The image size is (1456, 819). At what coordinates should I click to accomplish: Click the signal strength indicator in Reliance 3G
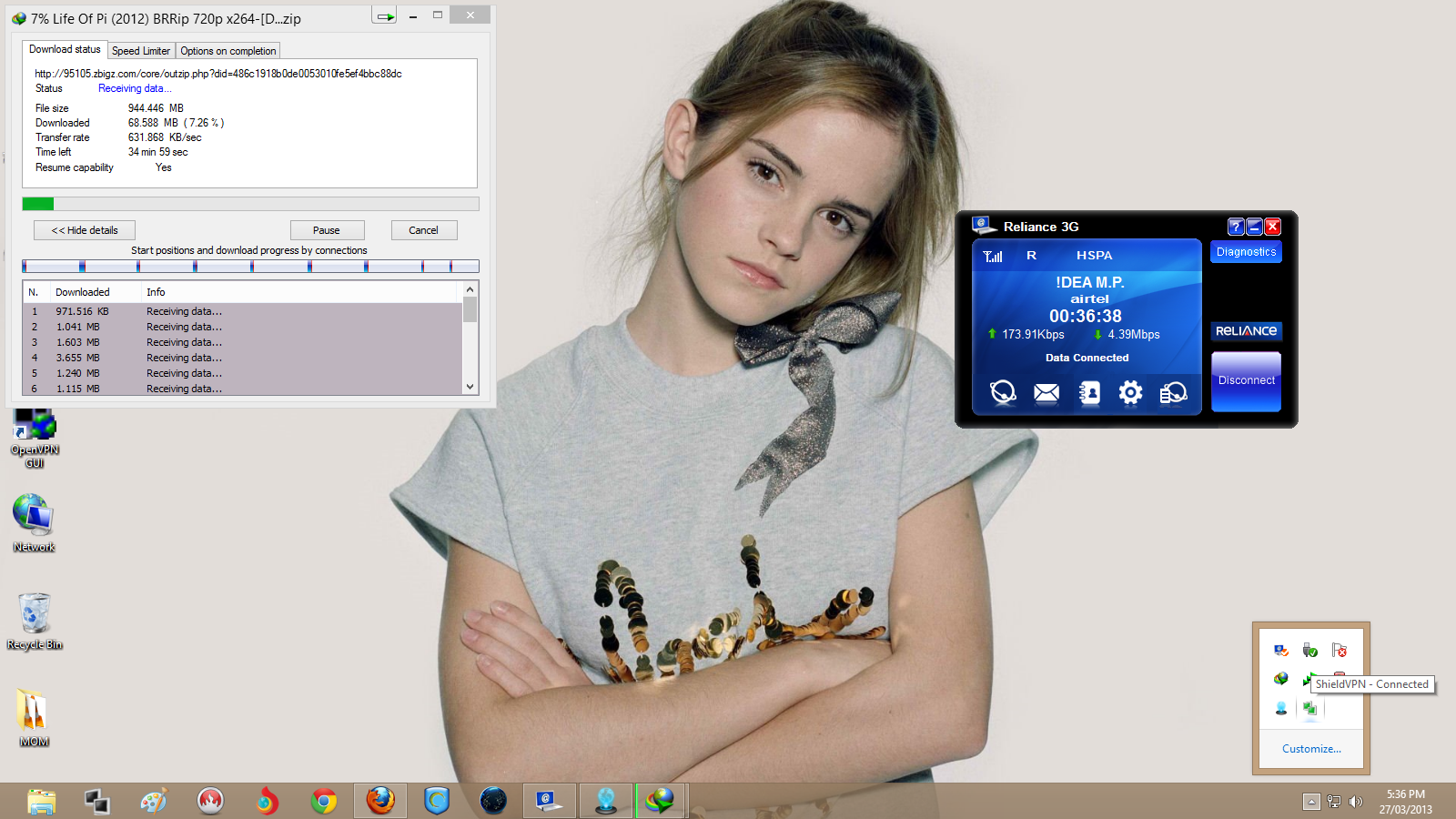click(x=993, y=256)
